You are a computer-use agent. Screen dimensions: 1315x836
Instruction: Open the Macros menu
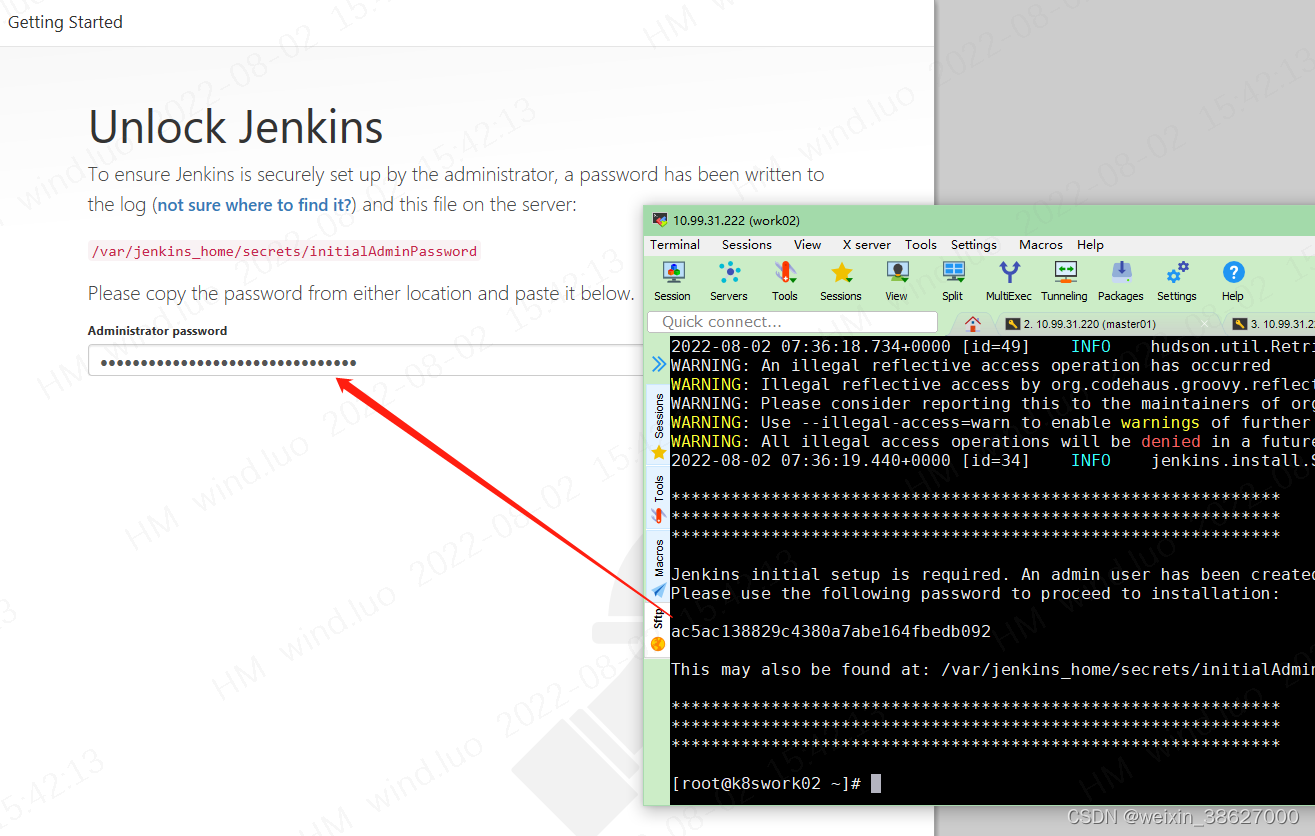pos(1041,244)
